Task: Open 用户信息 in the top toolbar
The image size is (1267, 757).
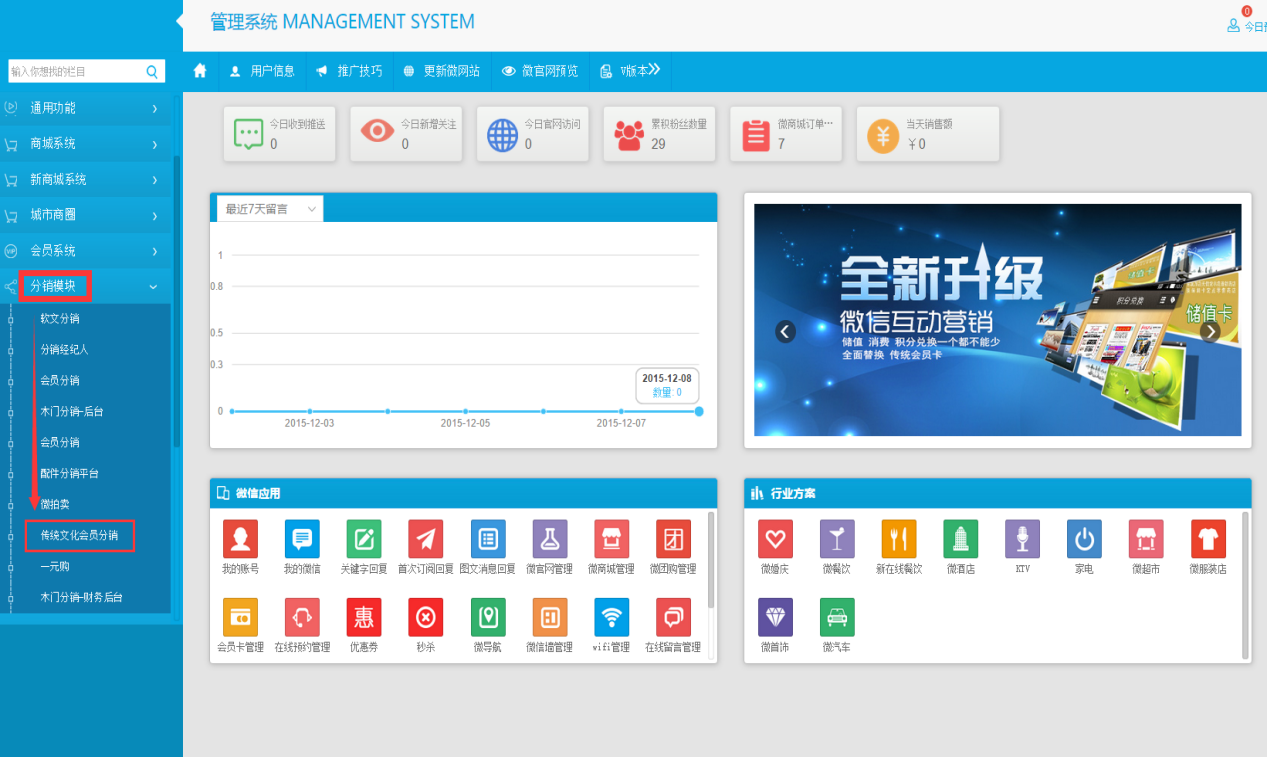Action: click(262, 71)
